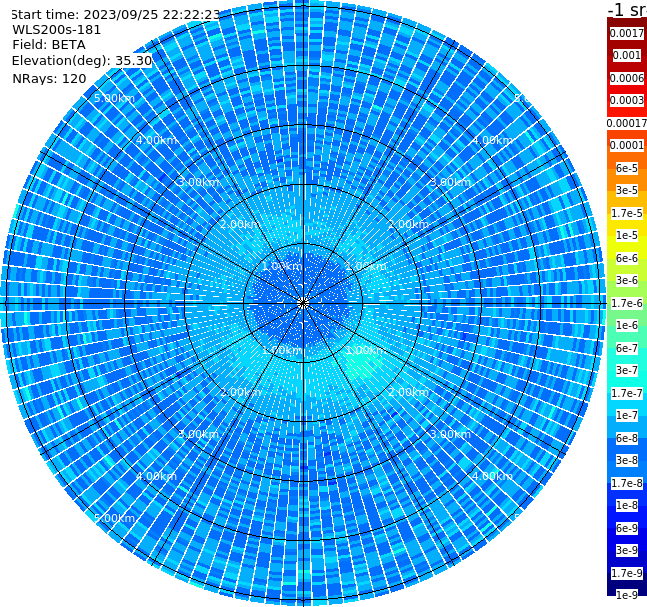Screen dimensions: 647x607
Task: Click the '1e-6' colorbar label
Action: (x=627, y=325)
